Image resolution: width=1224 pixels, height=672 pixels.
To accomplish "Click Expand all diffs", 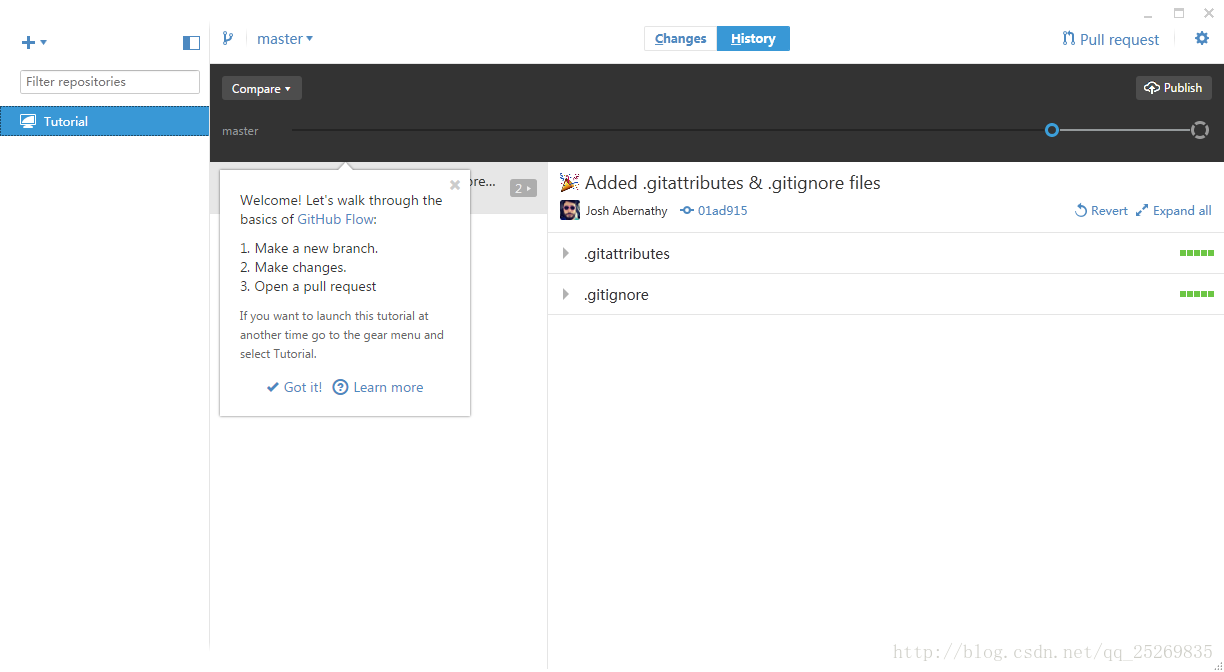I will tap(1174, 211).
